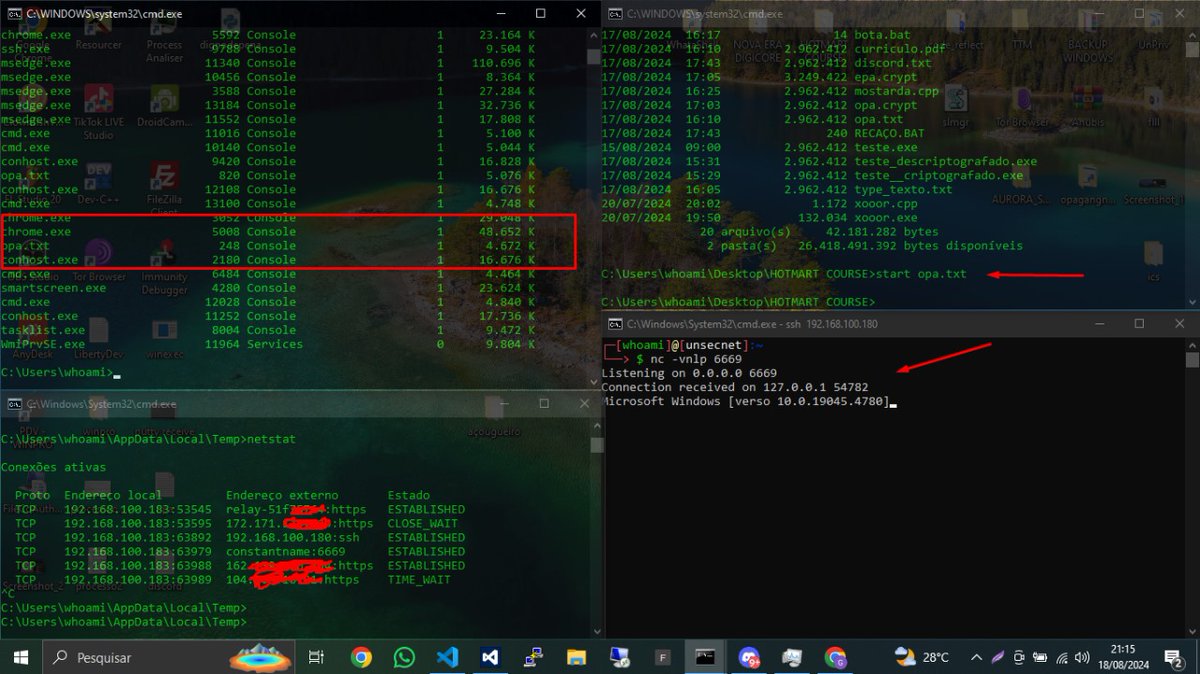Click the search highlights geyser image
The image size is (1200, 674).
[x=260, y=657]
